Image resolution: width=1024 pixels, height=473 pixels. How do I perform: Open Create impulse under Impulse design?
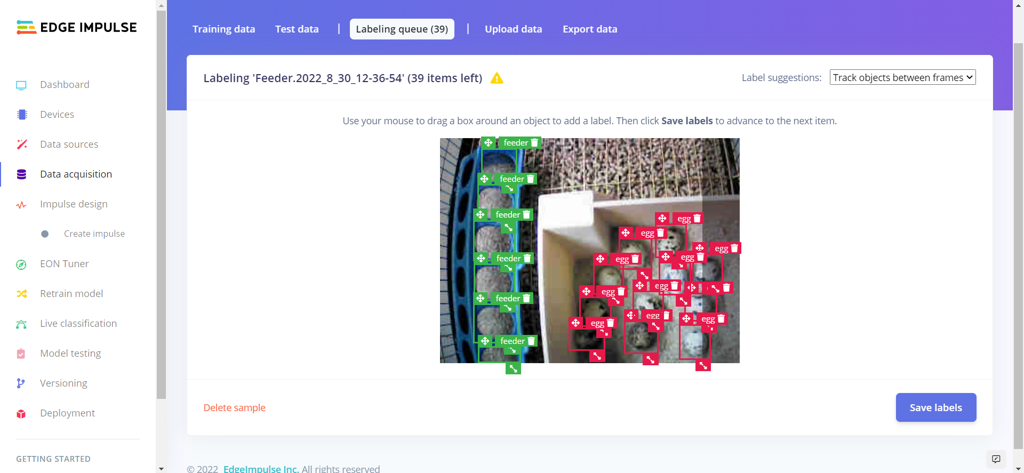pyautogui.click(x=94, y=234)
